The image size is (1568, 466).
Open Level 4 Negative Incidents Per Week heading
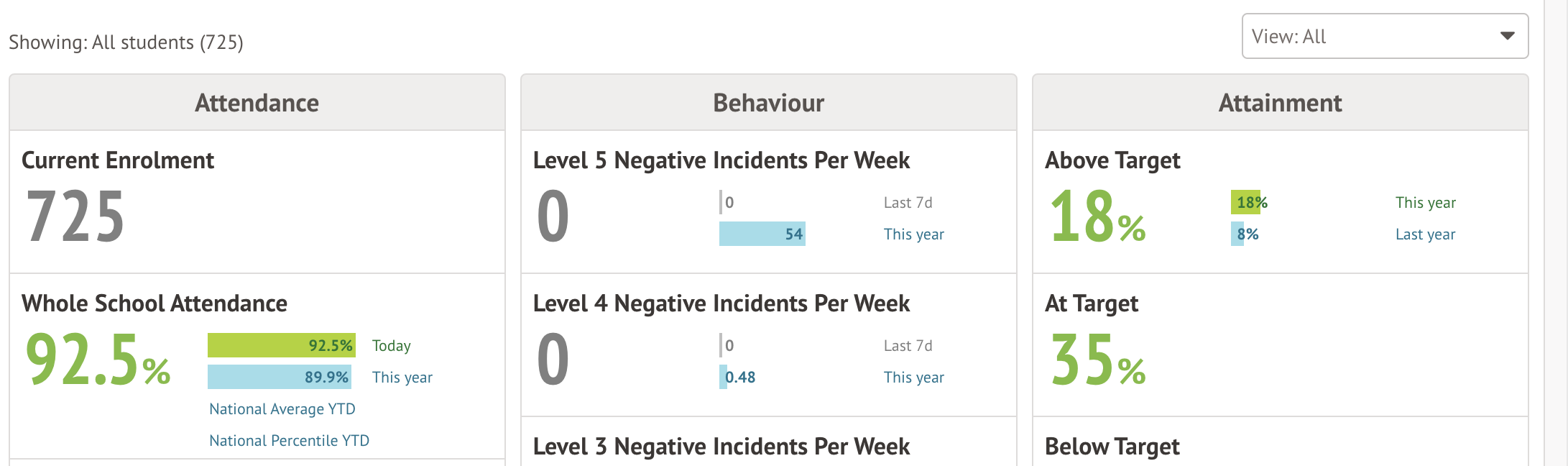(x=721, y=303)
